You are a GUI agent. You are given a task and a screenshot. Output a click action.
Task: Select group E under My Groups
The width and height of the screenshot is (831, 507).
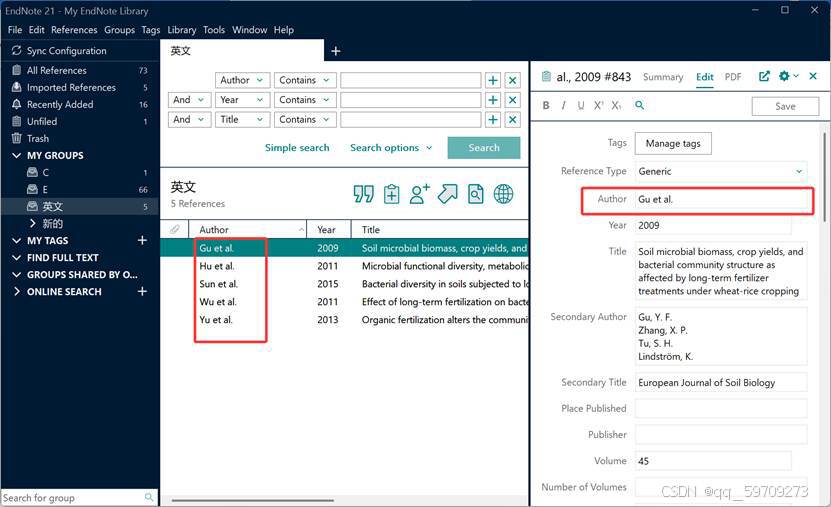(x=79, y=189)
